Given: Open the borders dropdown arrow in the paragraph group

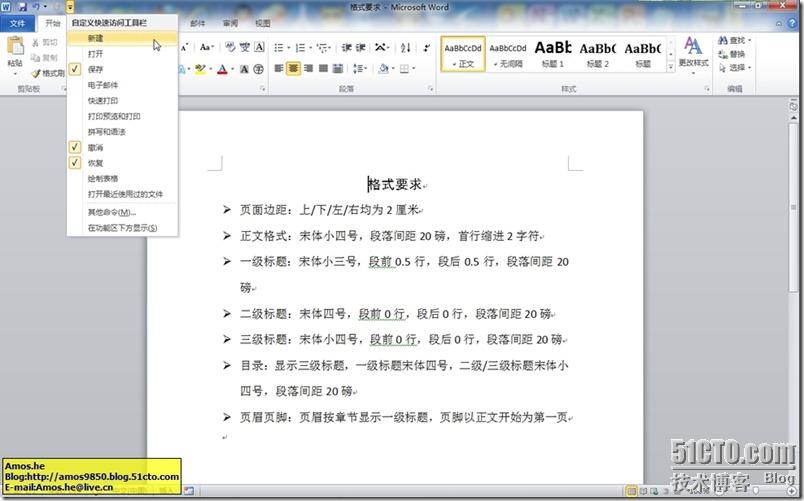Looking at the screenshot, I should pyautogui.click(x=413, y=69).
